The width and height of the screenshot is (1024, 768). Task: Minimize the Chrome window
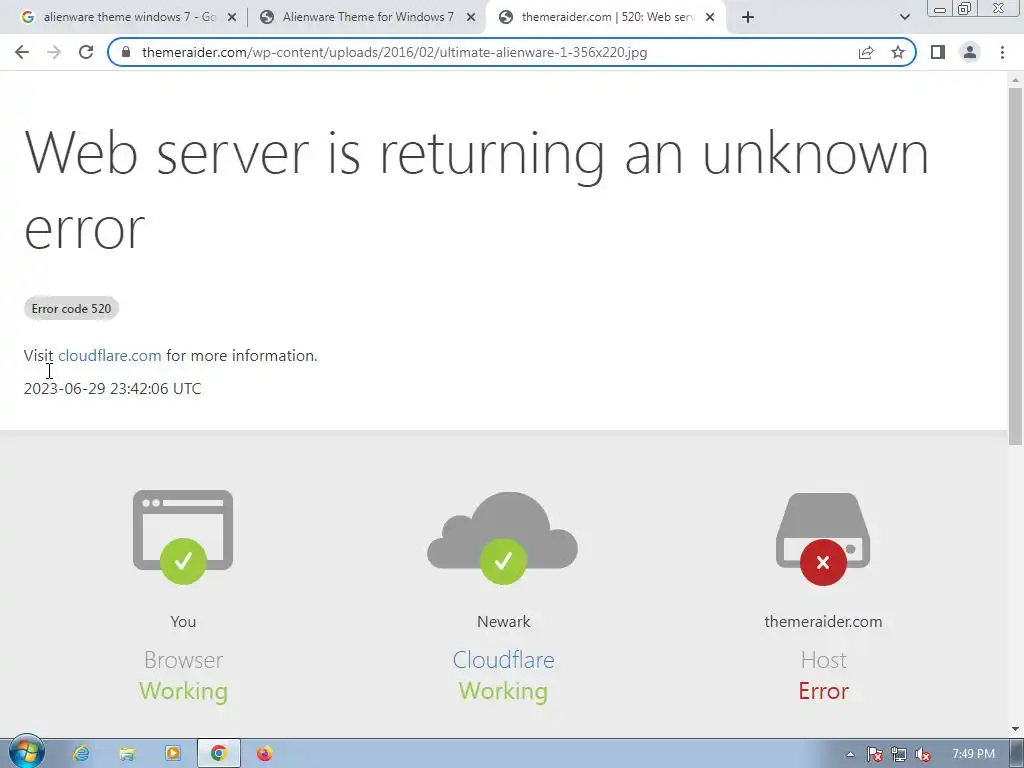tap(940, 8)
